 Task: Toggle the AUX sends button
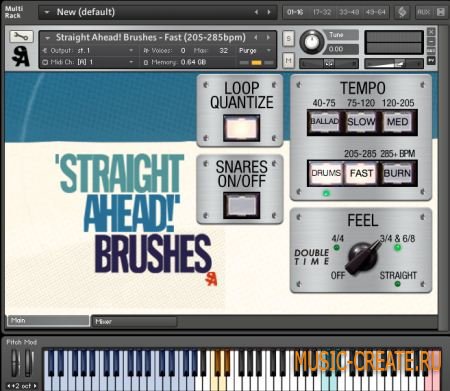point(424,12)
